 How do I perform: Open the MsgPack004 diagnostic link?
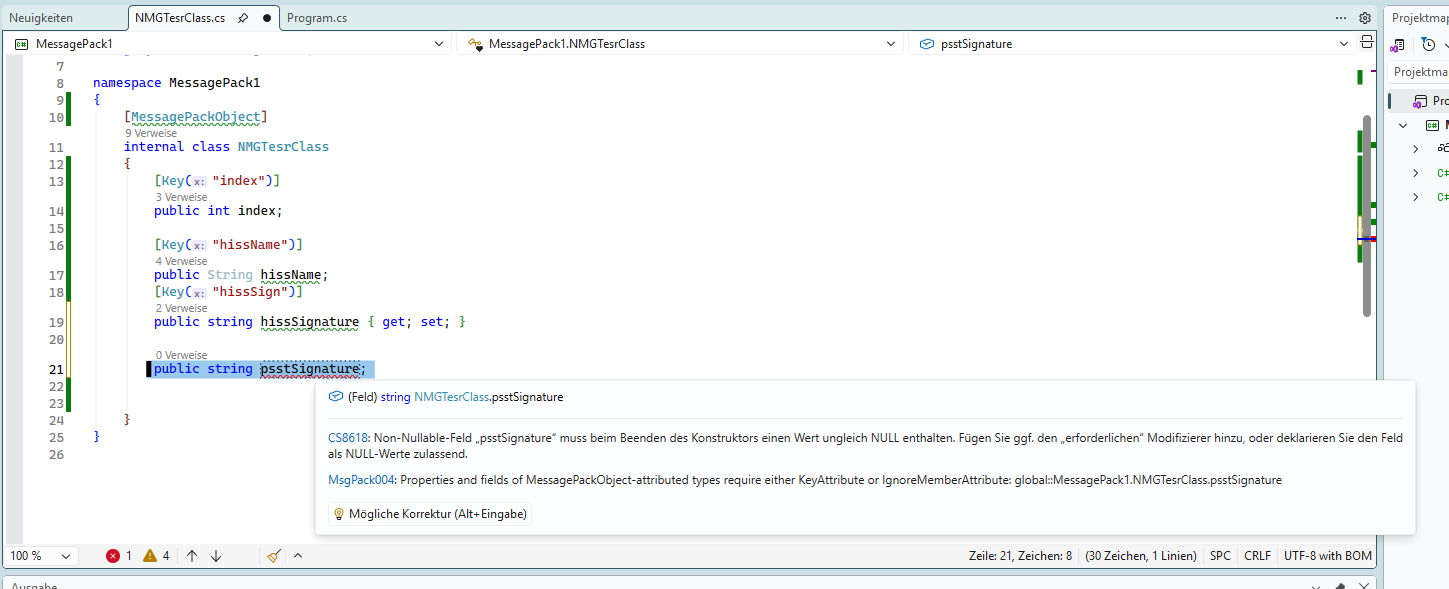[362, 480]
